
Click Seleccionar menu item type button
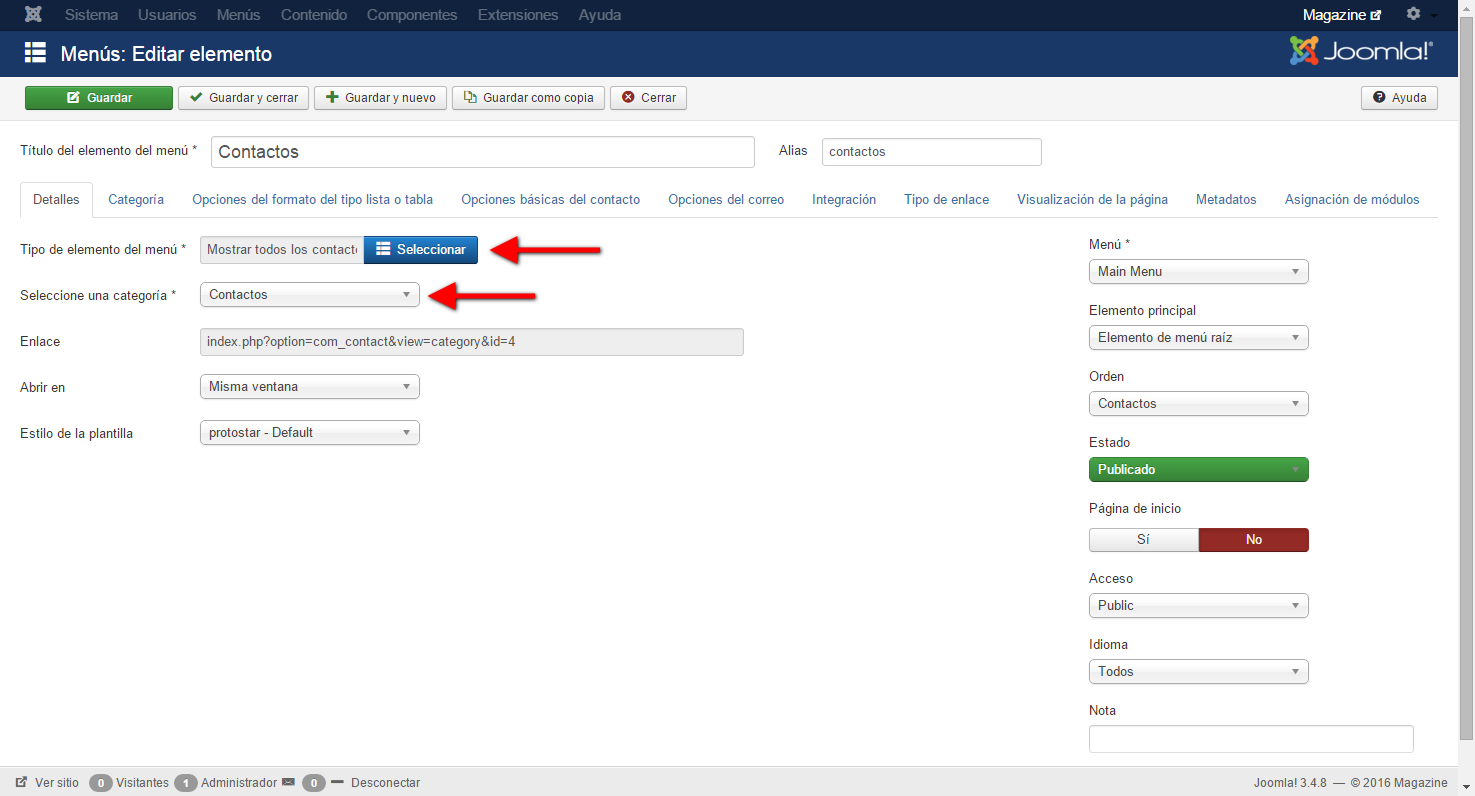pos(421,249)
